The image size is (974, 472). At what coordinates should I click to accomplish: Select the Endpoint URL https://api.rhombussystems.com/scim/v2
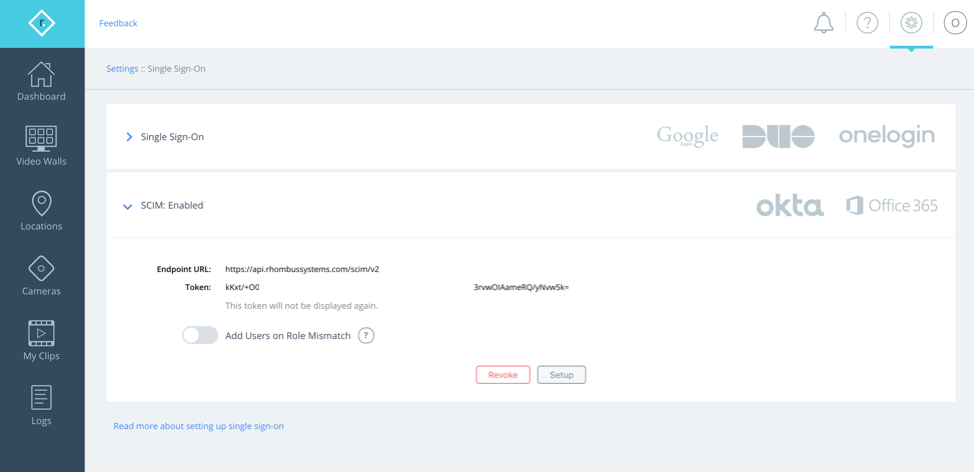pyautogui.click(x=303, y=270)
